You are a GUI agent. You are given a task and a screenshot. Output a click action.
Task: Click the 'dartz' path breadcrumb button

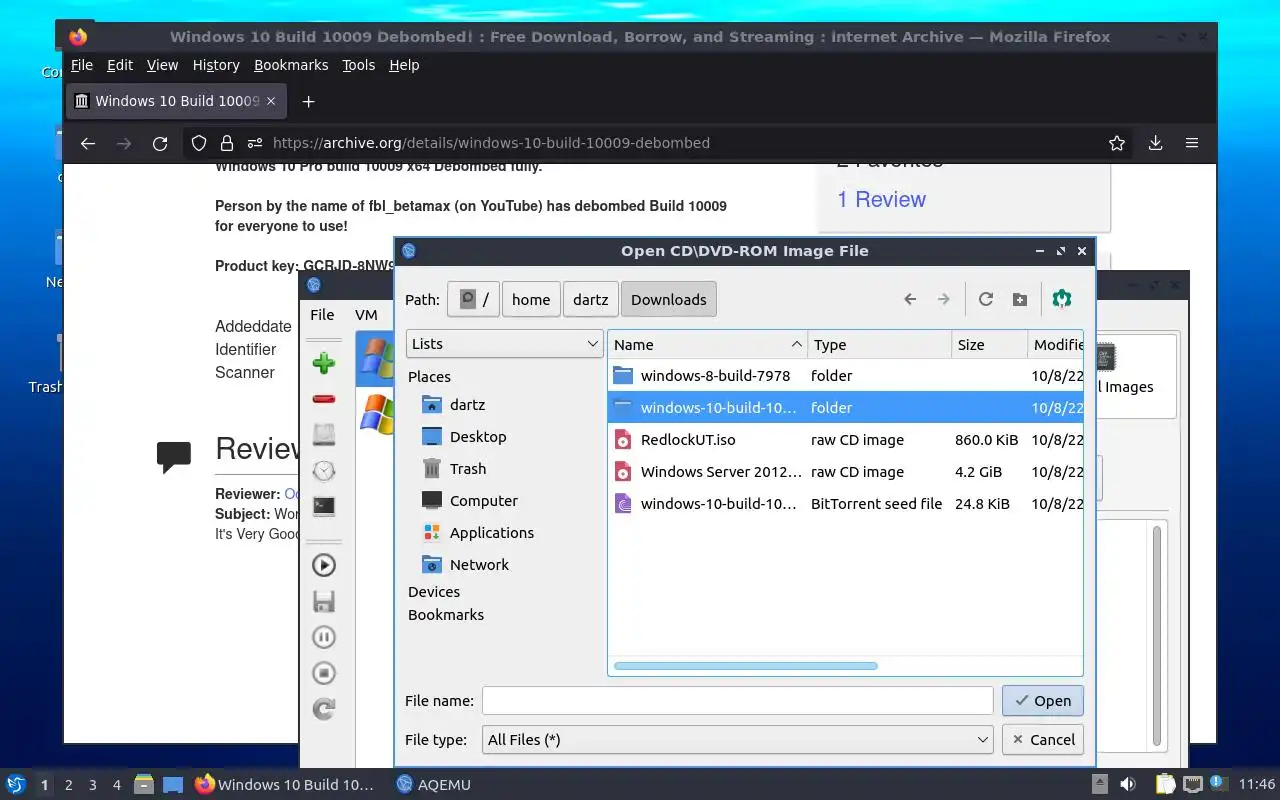590,299
